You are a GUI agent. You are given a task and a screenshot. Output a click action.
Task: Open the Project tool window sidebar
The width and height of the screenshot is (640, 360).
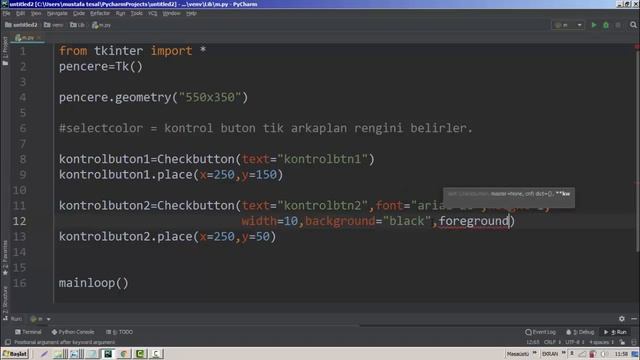tap(5, 51)
